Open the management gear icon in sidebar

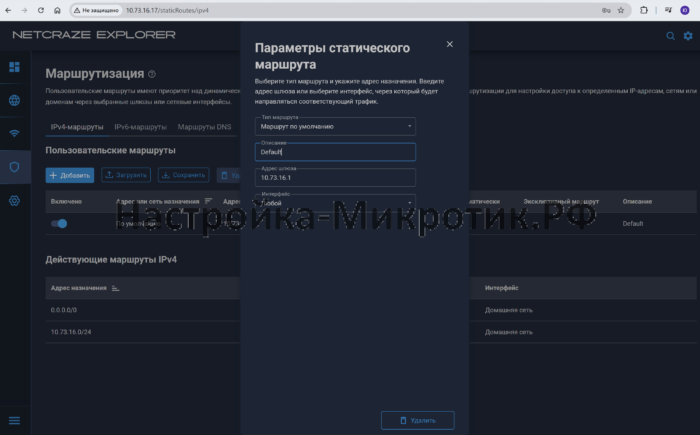coord(14,201)
